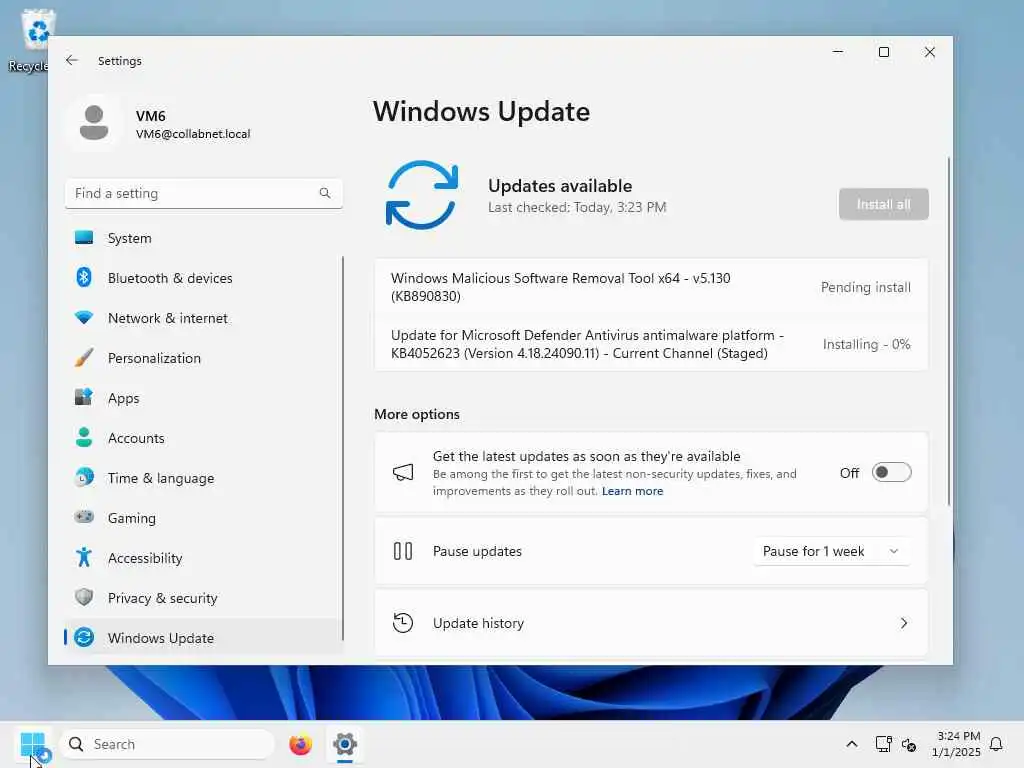Click the megaphone icon beside latest updates
This screenshot has width=1024, height=768.
(403, 472)
